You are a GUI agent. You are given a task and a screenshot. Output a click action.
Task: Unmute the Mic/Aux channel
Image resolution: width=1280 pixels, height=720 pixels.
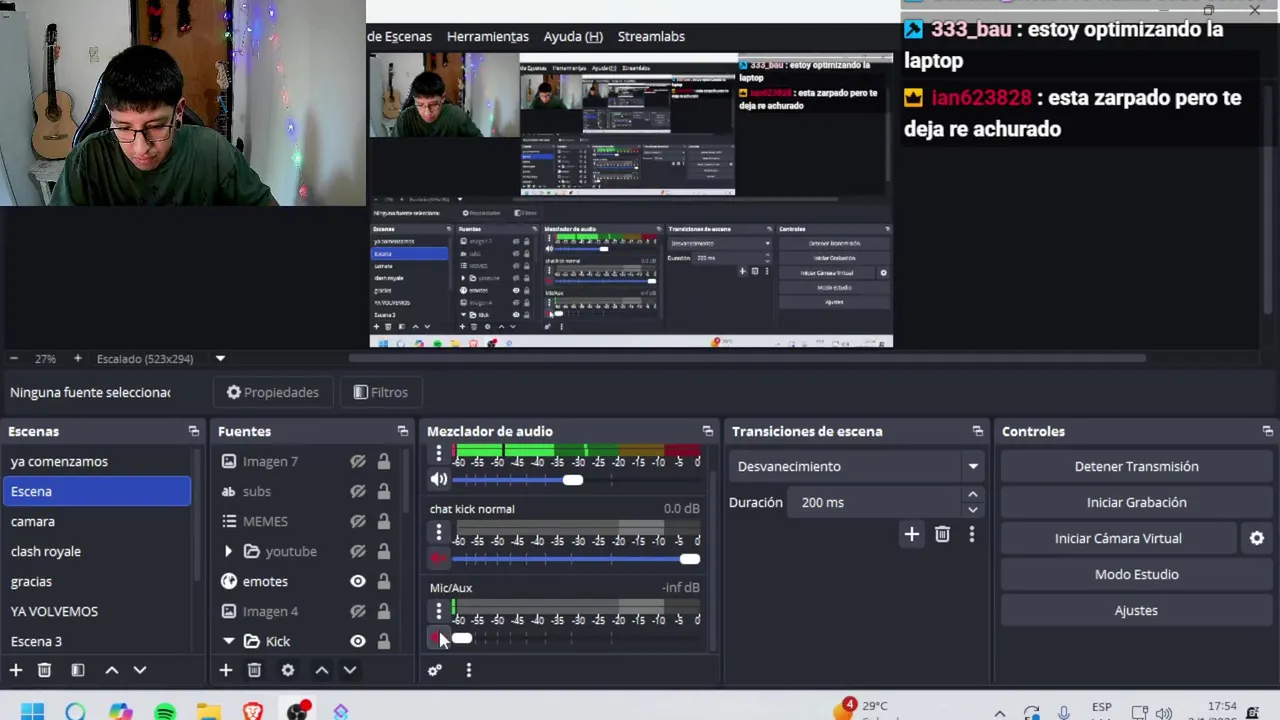pyautogui.click(x=438, y=638)
